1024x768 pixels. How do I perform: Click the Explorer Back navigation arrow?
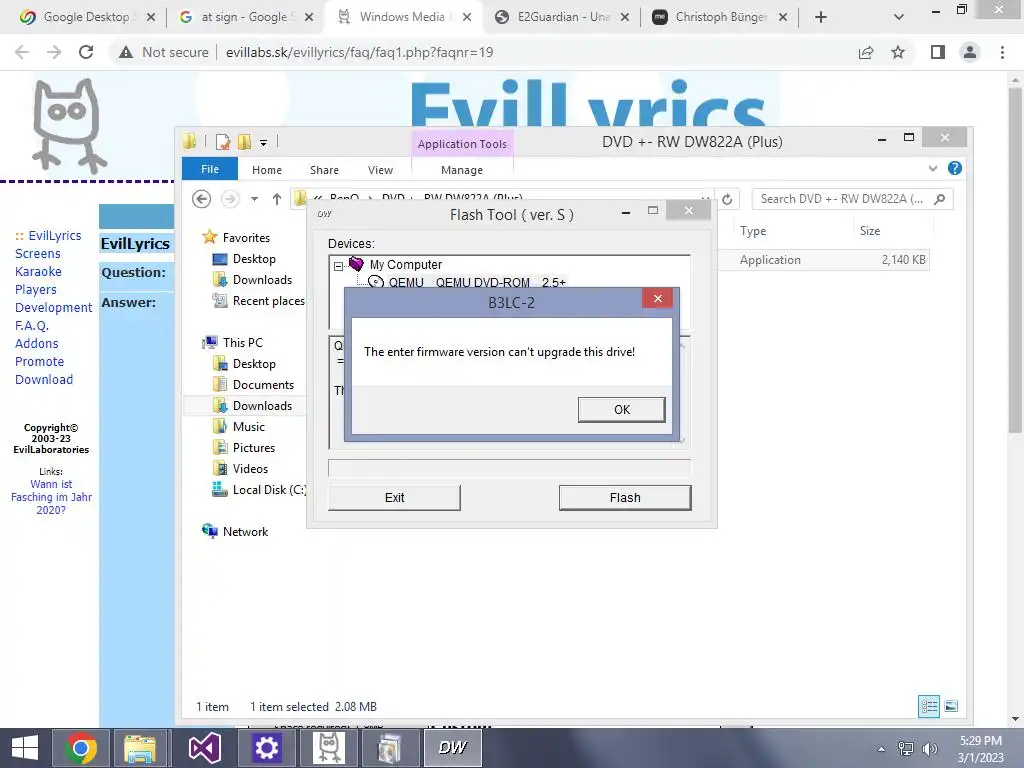click(x=201, y=199)
